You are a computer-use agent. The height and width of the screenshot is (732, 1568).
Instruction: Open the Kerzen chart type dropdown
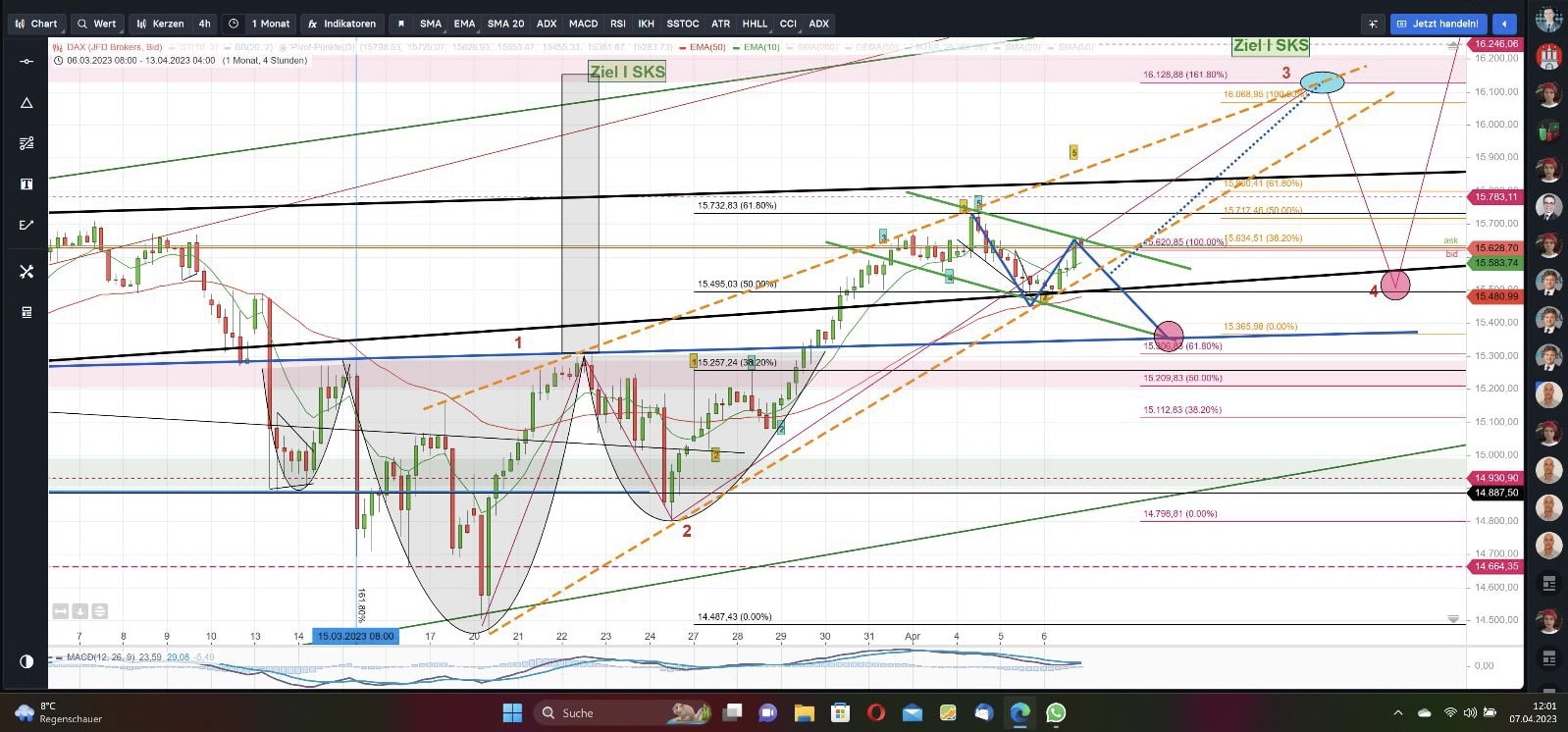tap(161, 24)
